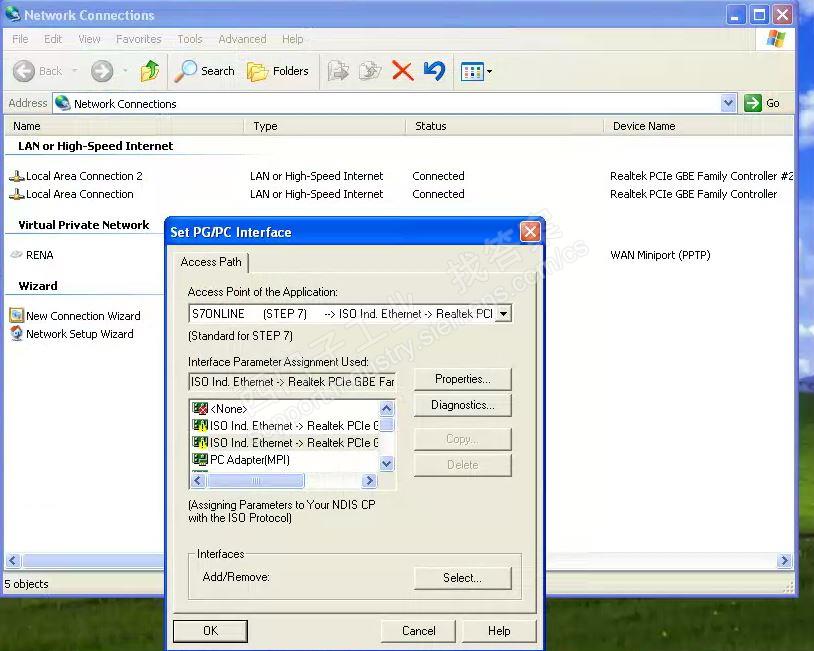Screen dimensions: 814x651
Task: Select the <None> interface entry
Action: 228,409
